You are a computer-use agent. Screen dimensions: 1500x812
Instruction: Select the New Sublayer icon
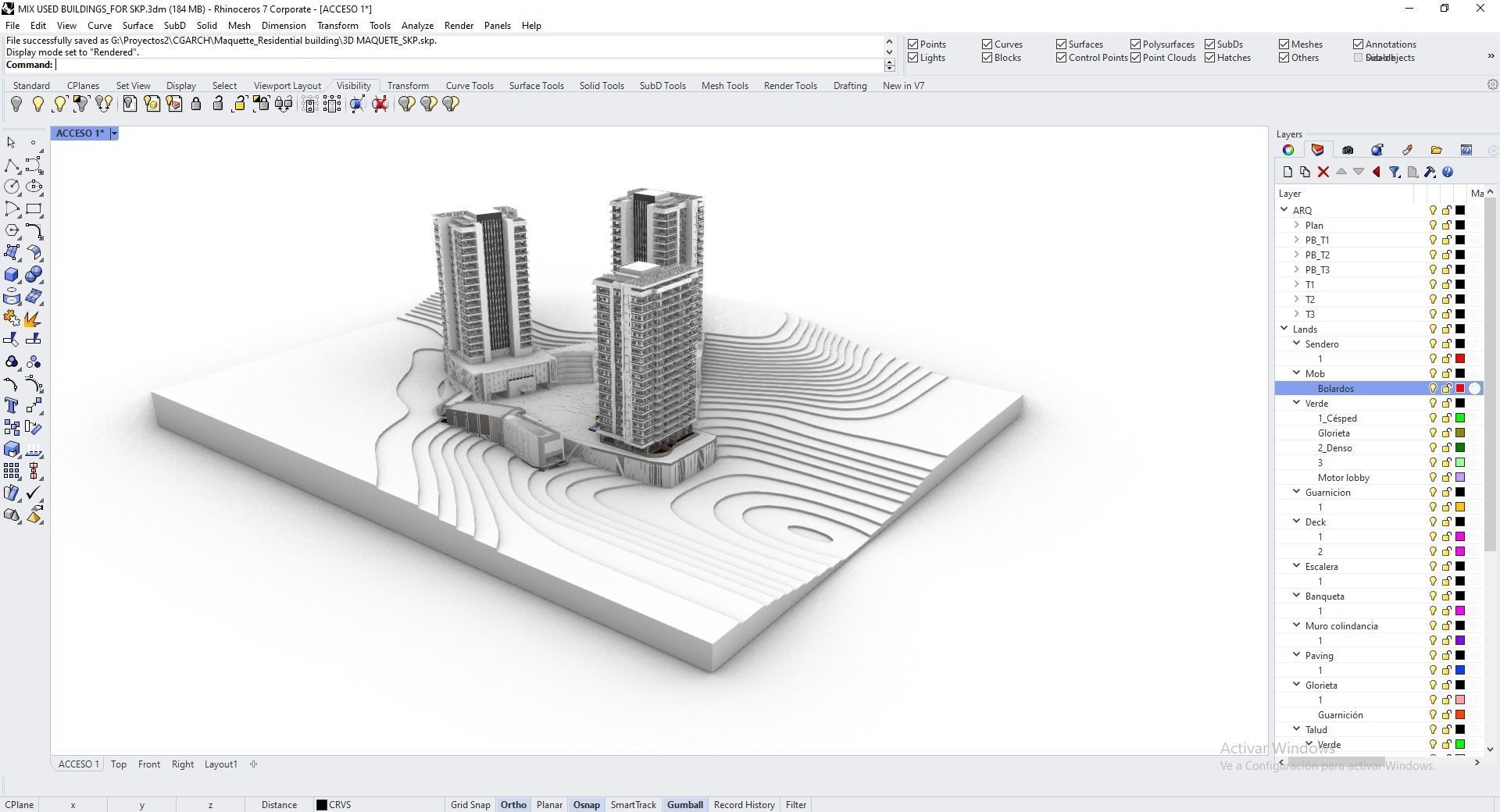[1305, 172]
